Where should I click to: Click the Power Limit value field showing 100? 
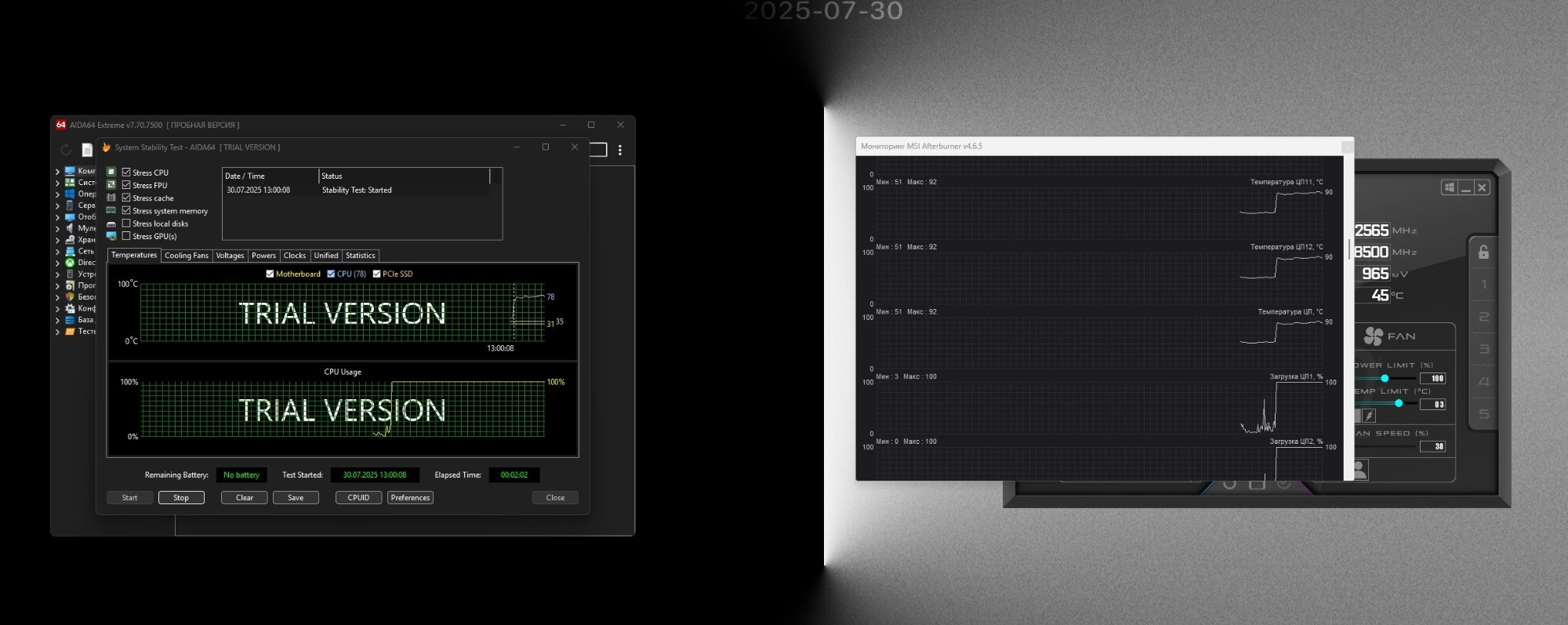pyautogui.click(x=1433, y=378)
